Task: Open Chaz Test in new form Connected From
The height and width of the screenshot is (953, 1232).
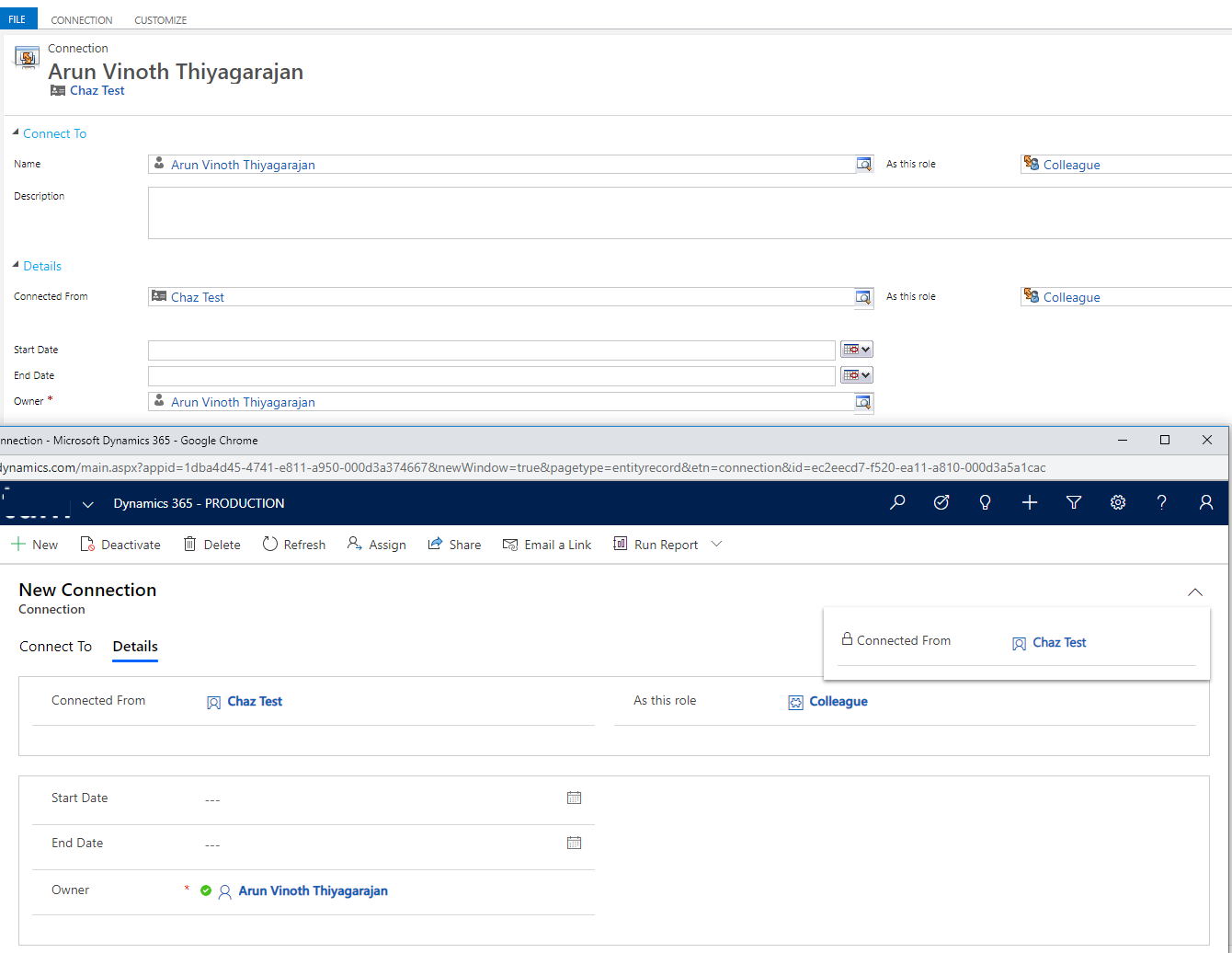Action: [255, 701]
